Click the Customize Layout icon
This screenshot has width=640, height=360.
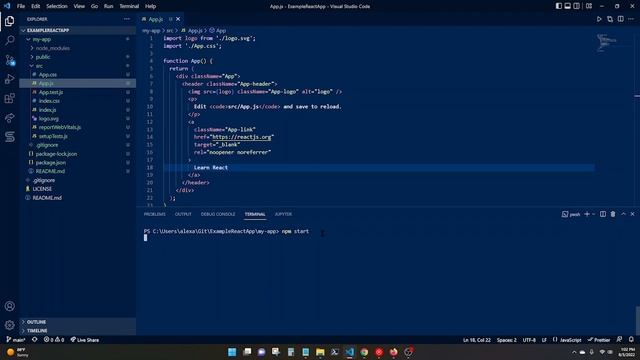[x=589, y=6]
